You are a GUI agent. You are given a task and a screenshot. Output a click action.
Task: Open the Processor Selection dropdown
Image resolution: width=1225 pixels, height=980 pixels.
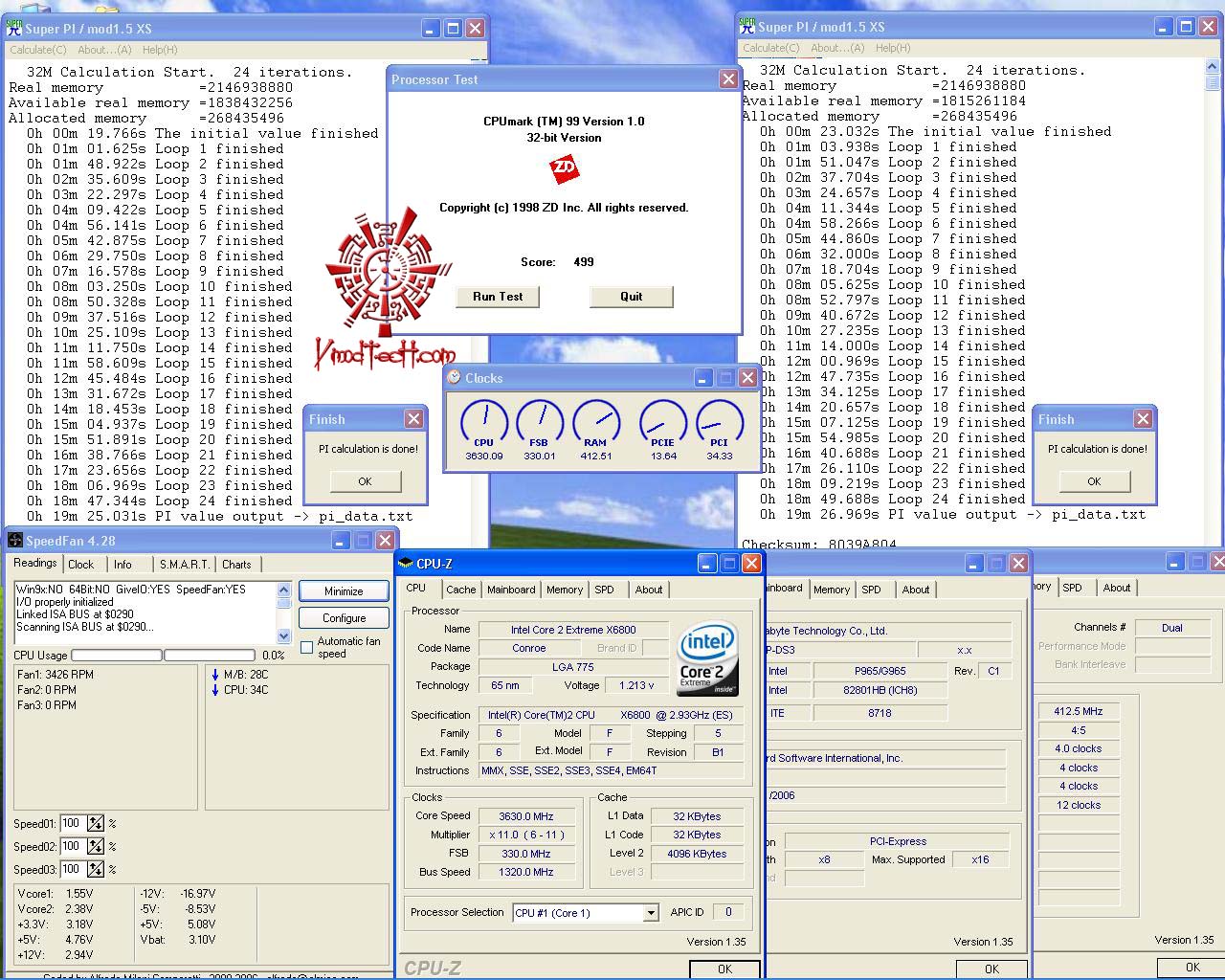tap(651, 913)
